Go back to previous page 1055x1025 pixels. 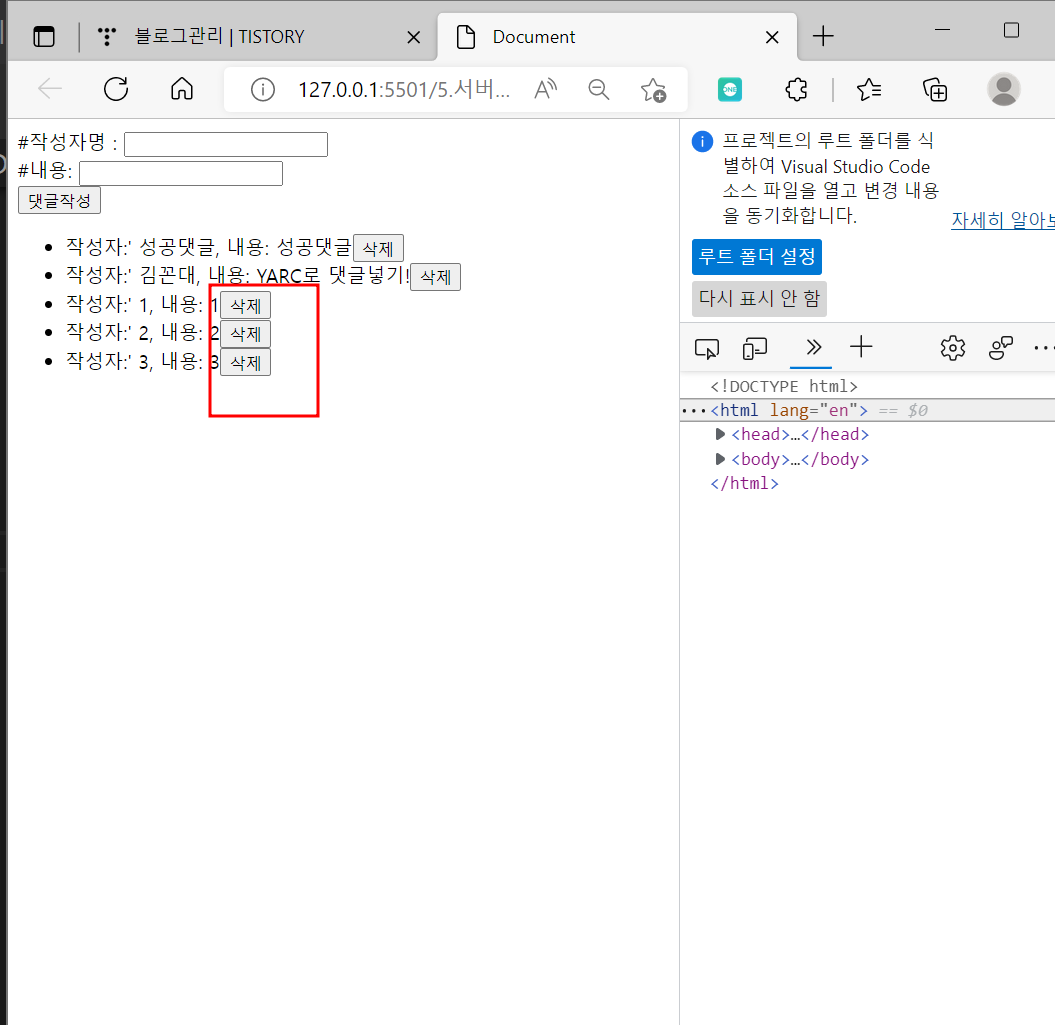pyautogui.click(x=50, y=89)
